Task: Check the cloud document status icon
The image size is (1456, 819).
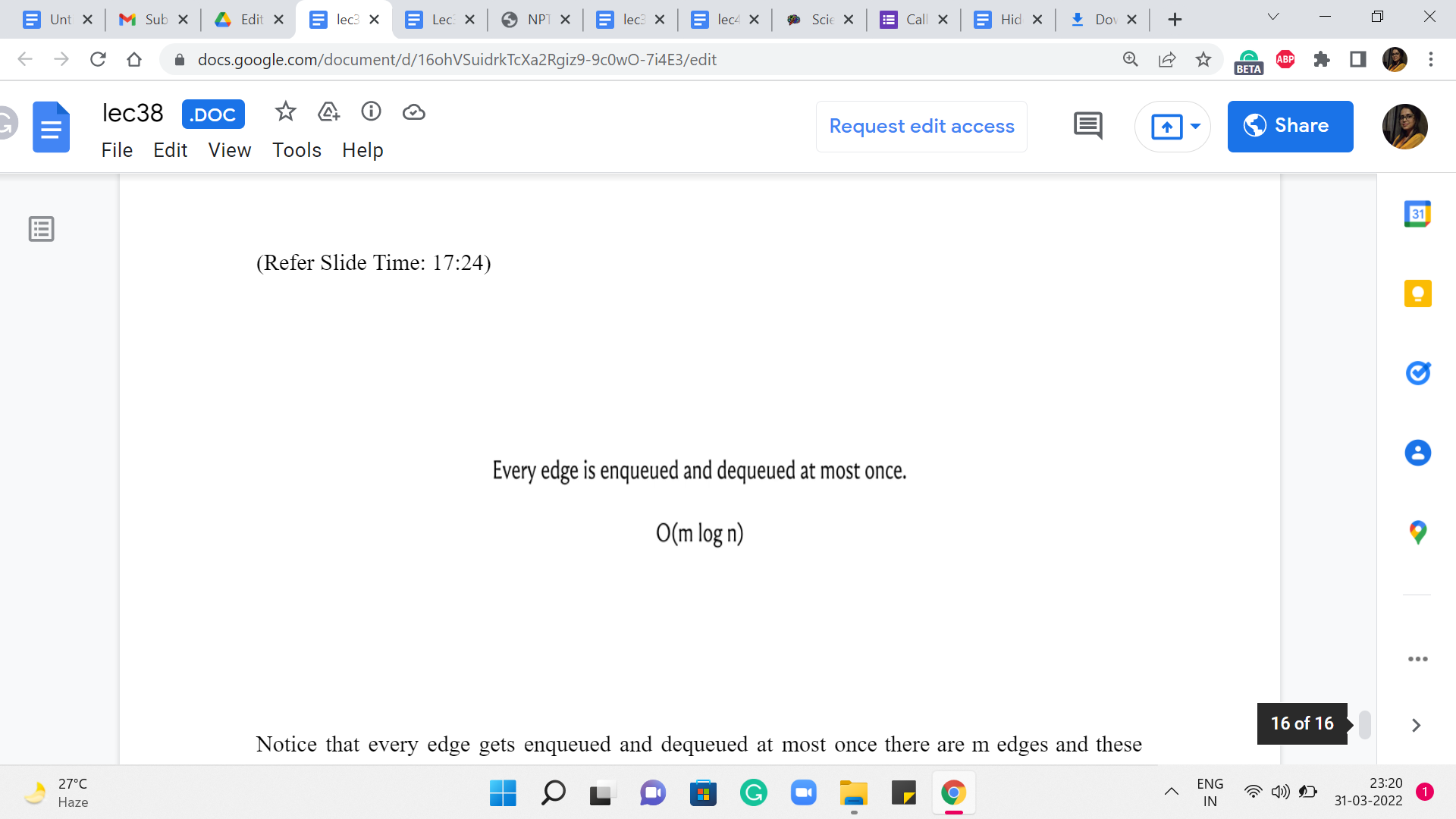Action: tap(413, 112)
